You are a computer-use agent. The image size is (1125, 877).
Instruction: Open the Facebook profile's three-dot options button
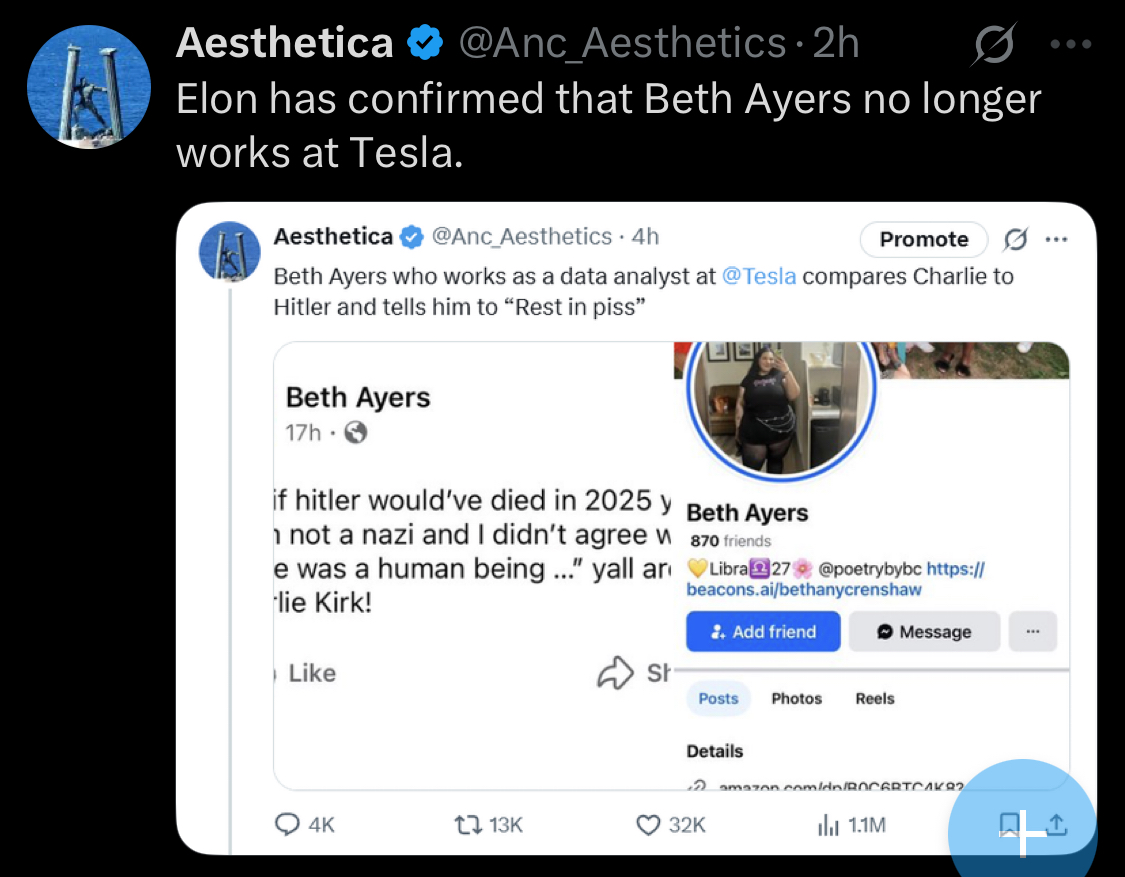[x=1032, y=632]
